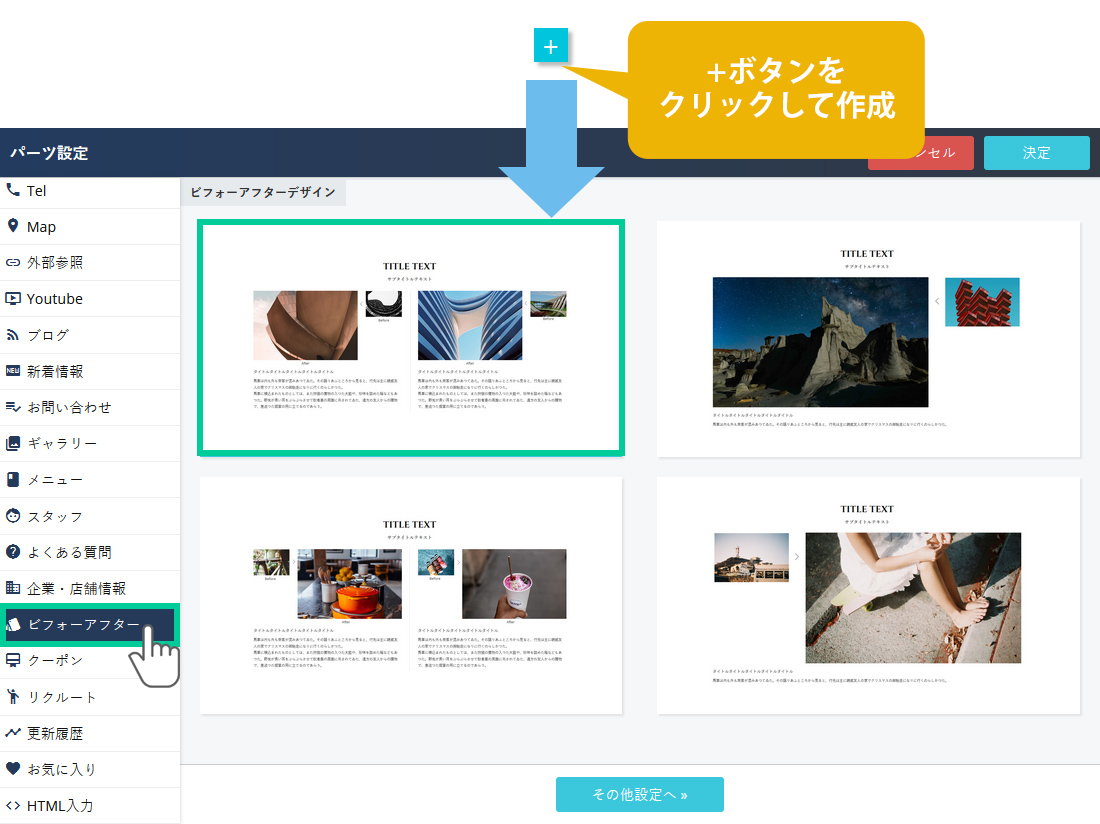1100x824 pixels.
Task: Click the ギャラリー image icon
Action: (x=13, y=443)
